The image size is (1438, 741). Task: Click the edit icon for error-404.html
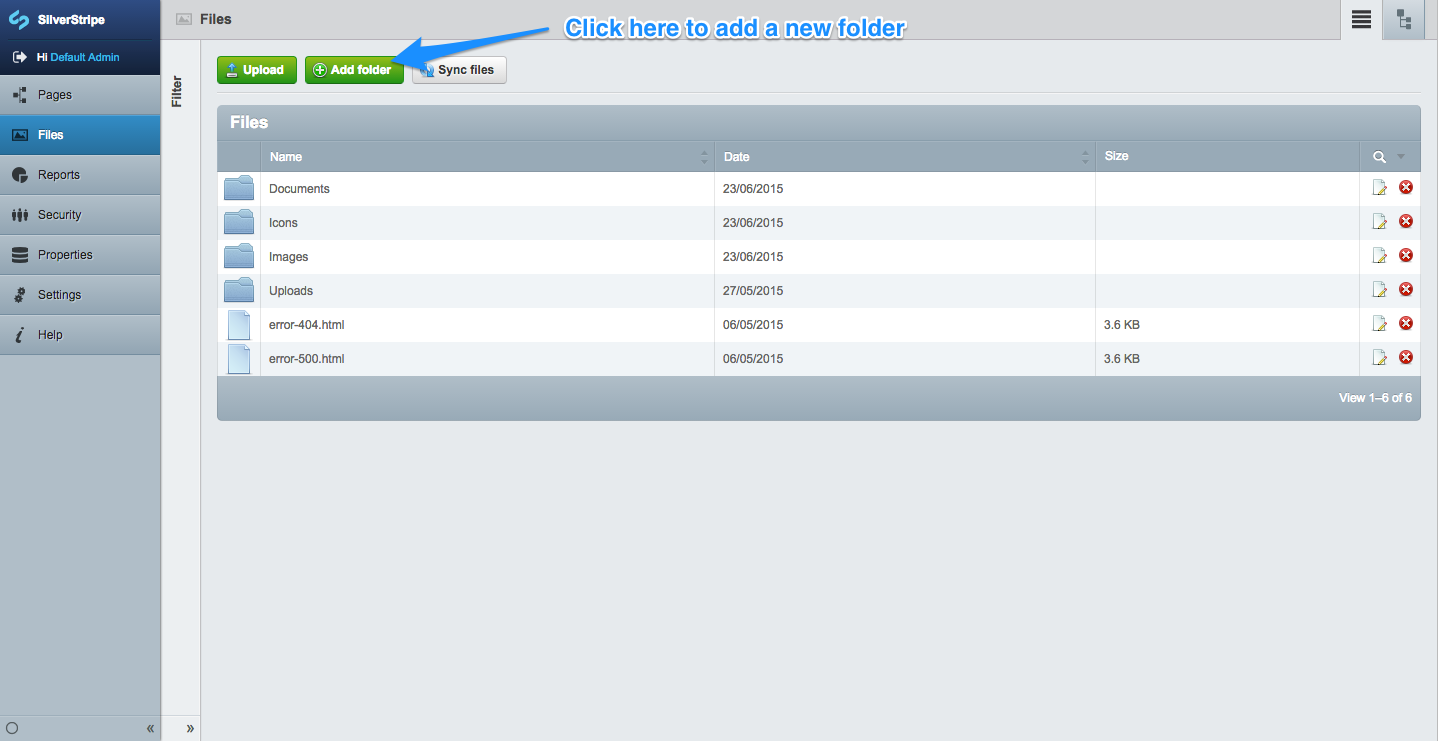coord(1379,323)
